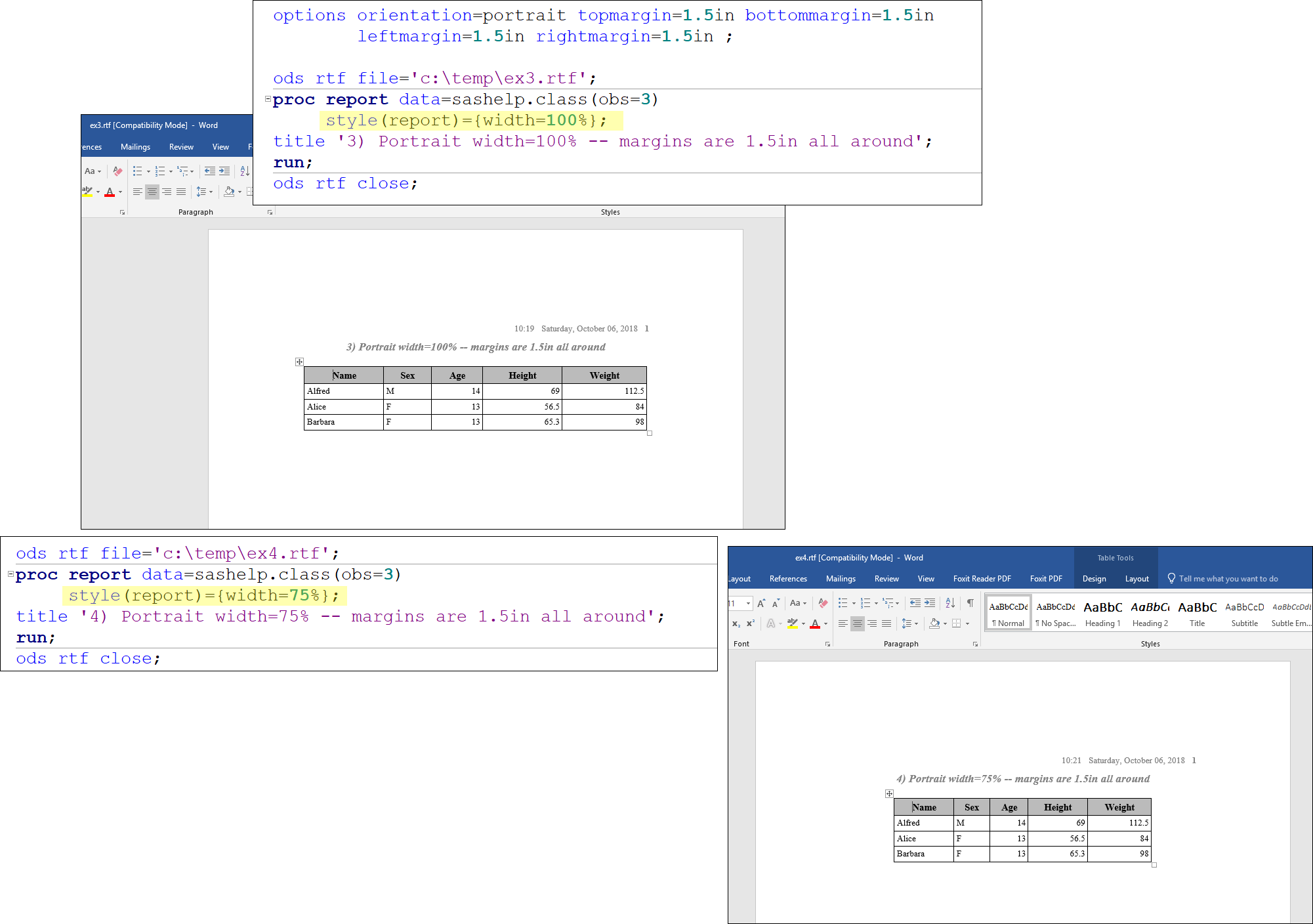Open font size dropdown in ex4 window

tap(748, 603)
